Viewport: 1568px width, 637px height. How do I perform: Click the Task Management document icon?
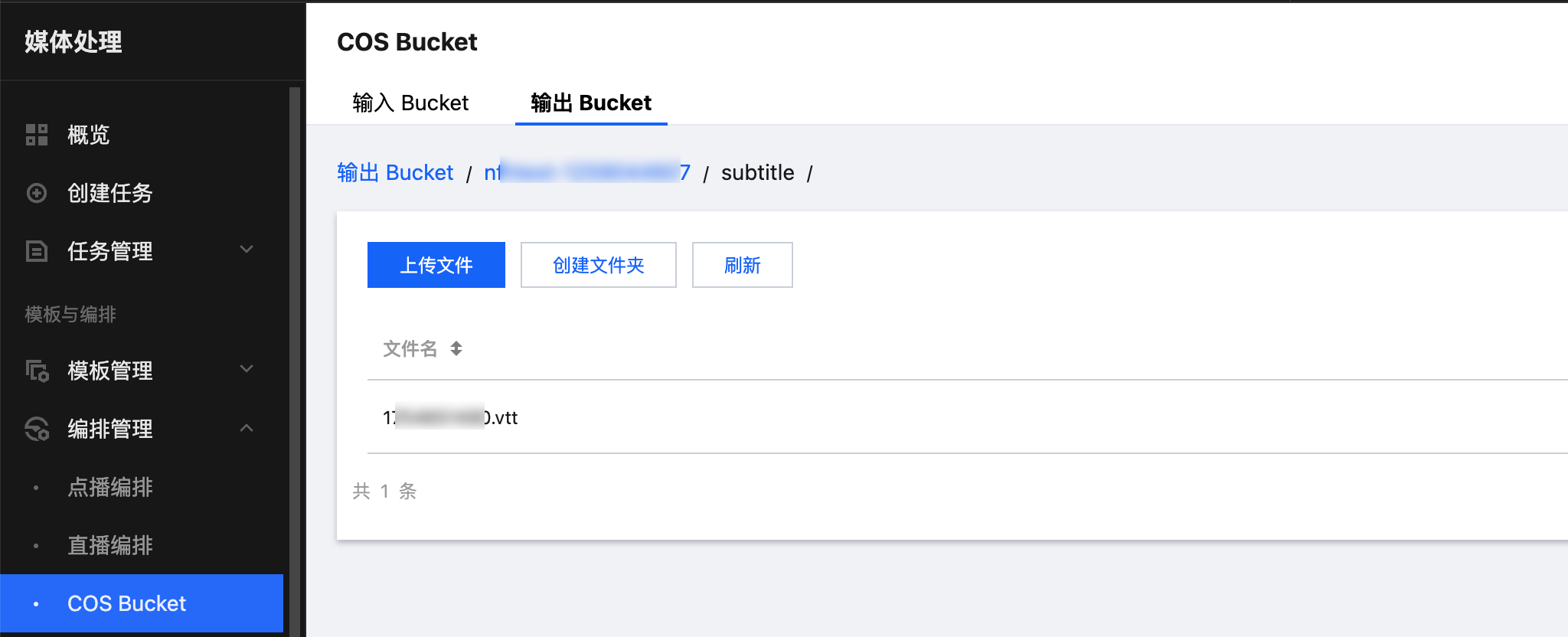tap(37, 251)
